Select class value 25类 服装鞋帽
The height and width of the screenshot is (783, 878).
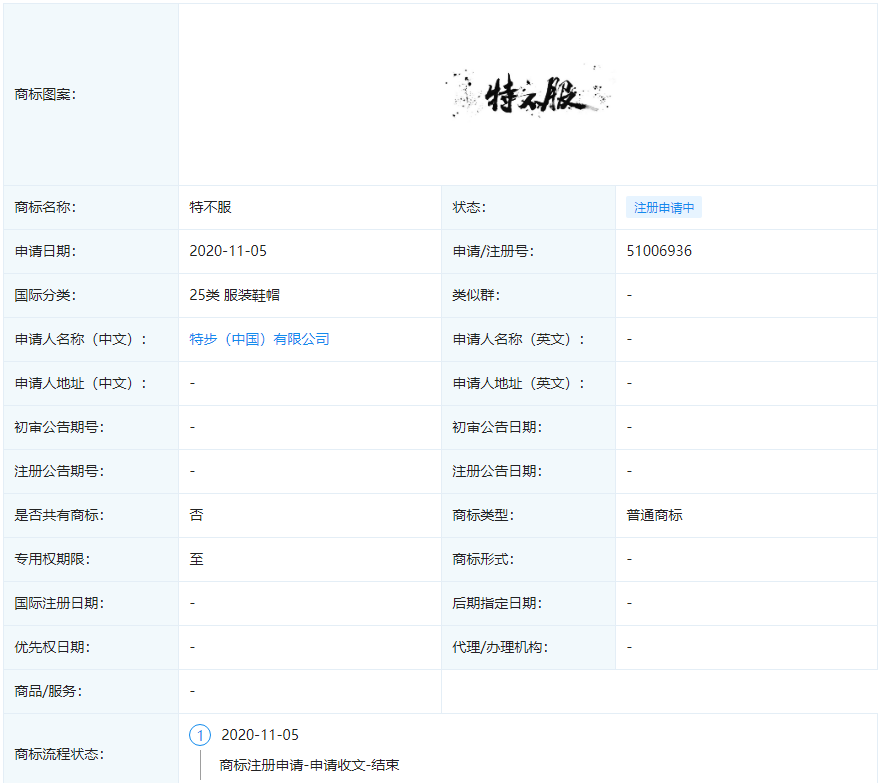click(x=235, y=295)
